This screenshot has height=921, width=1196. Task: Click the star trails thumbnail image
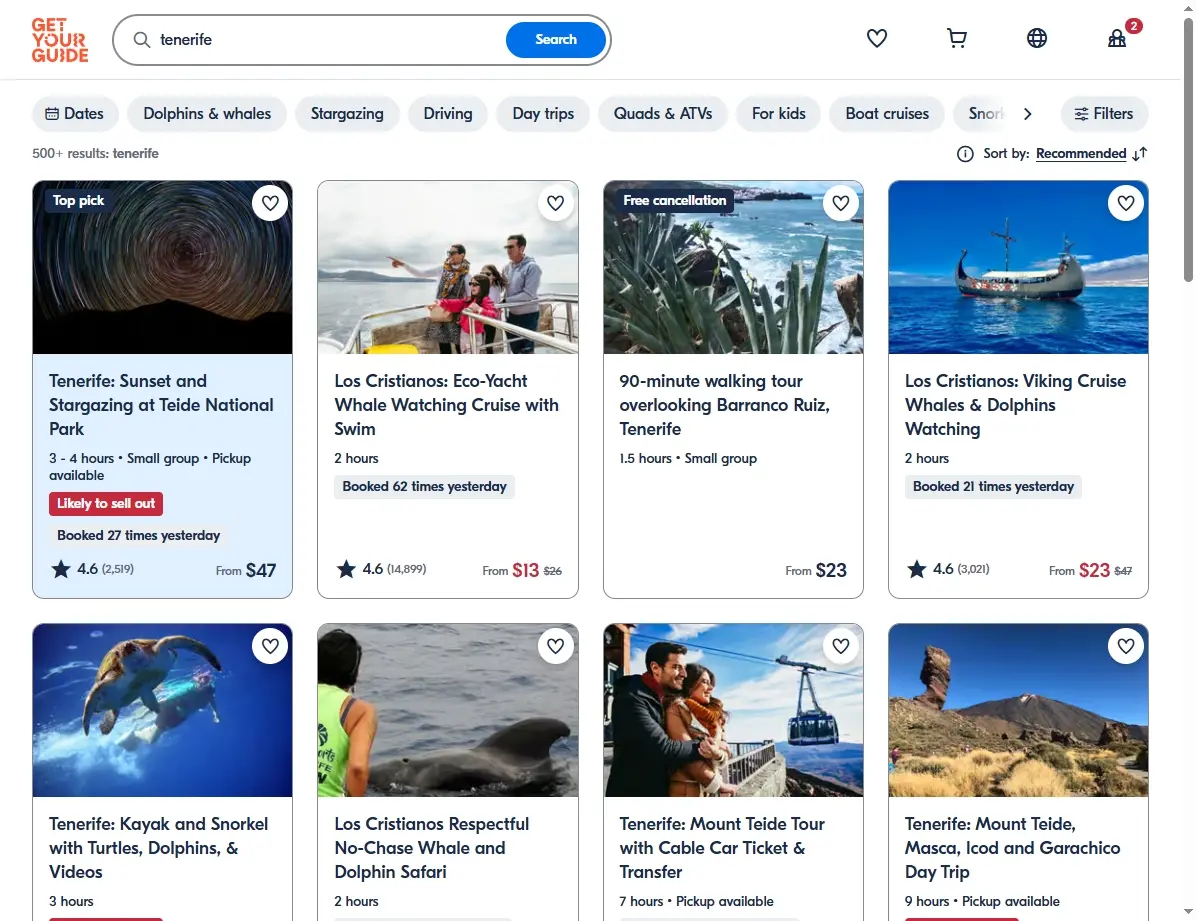[x=162, y=267]
